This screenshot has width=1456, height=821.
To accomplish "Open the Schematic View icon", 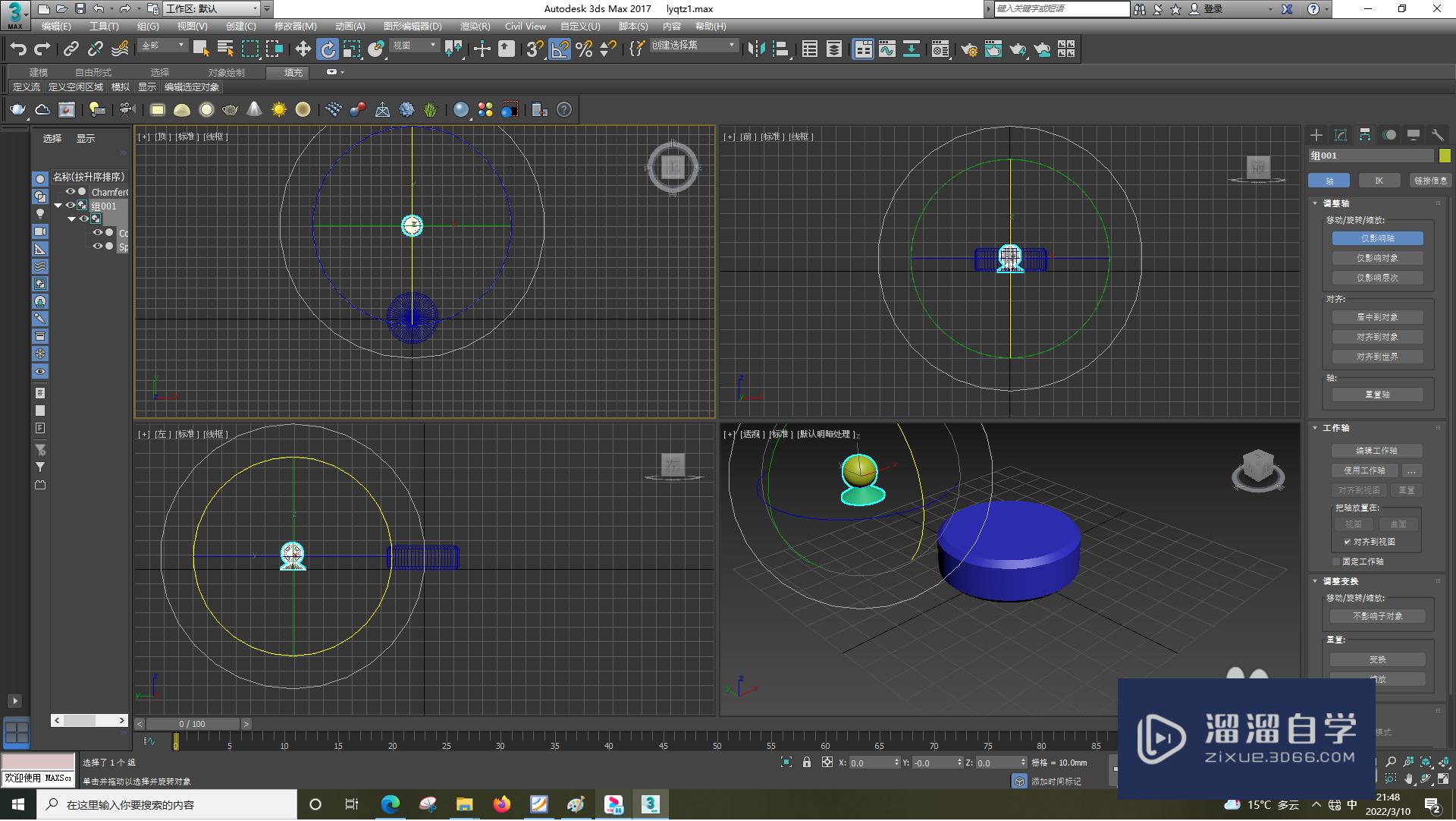I will [x=912, y=49].
